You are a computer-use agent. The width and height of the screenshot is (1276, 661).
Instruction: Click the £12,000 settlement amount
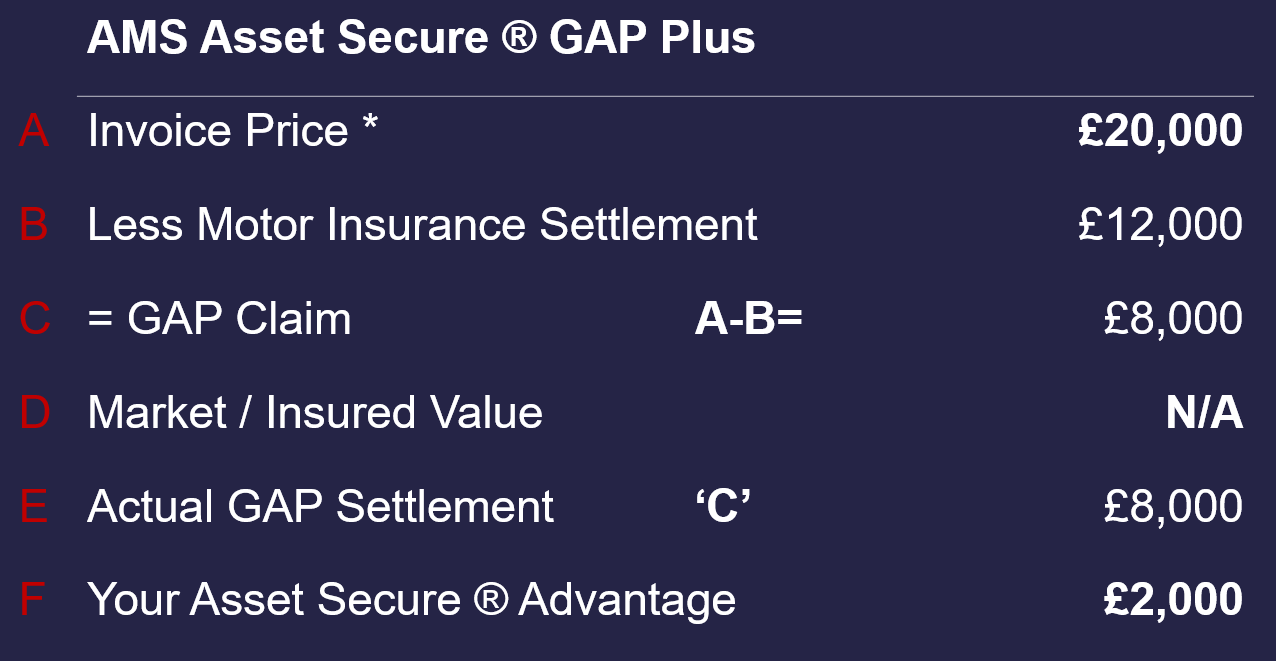[x=1160, y=224]
